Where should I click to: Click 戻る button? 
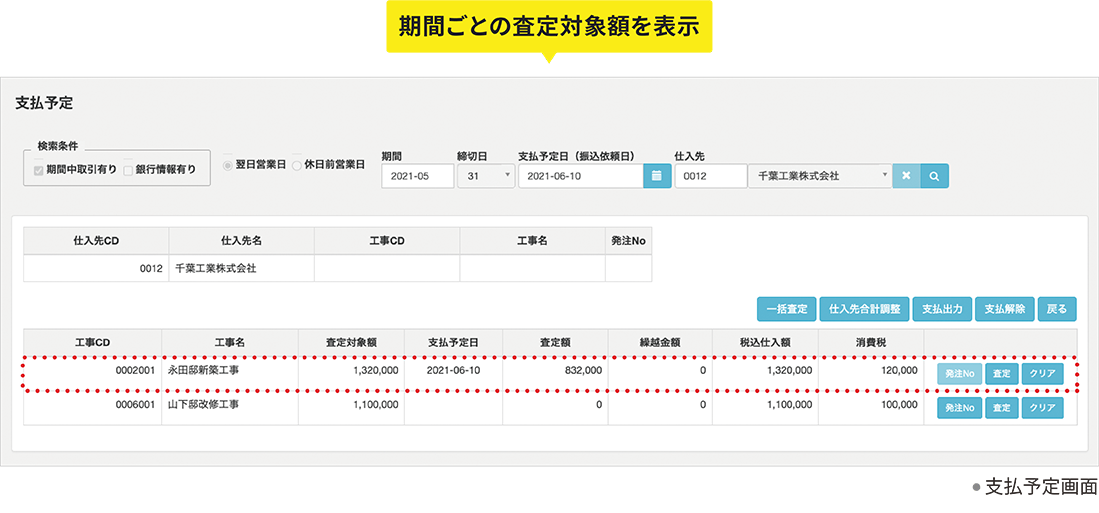click(x=1057, y=309)
